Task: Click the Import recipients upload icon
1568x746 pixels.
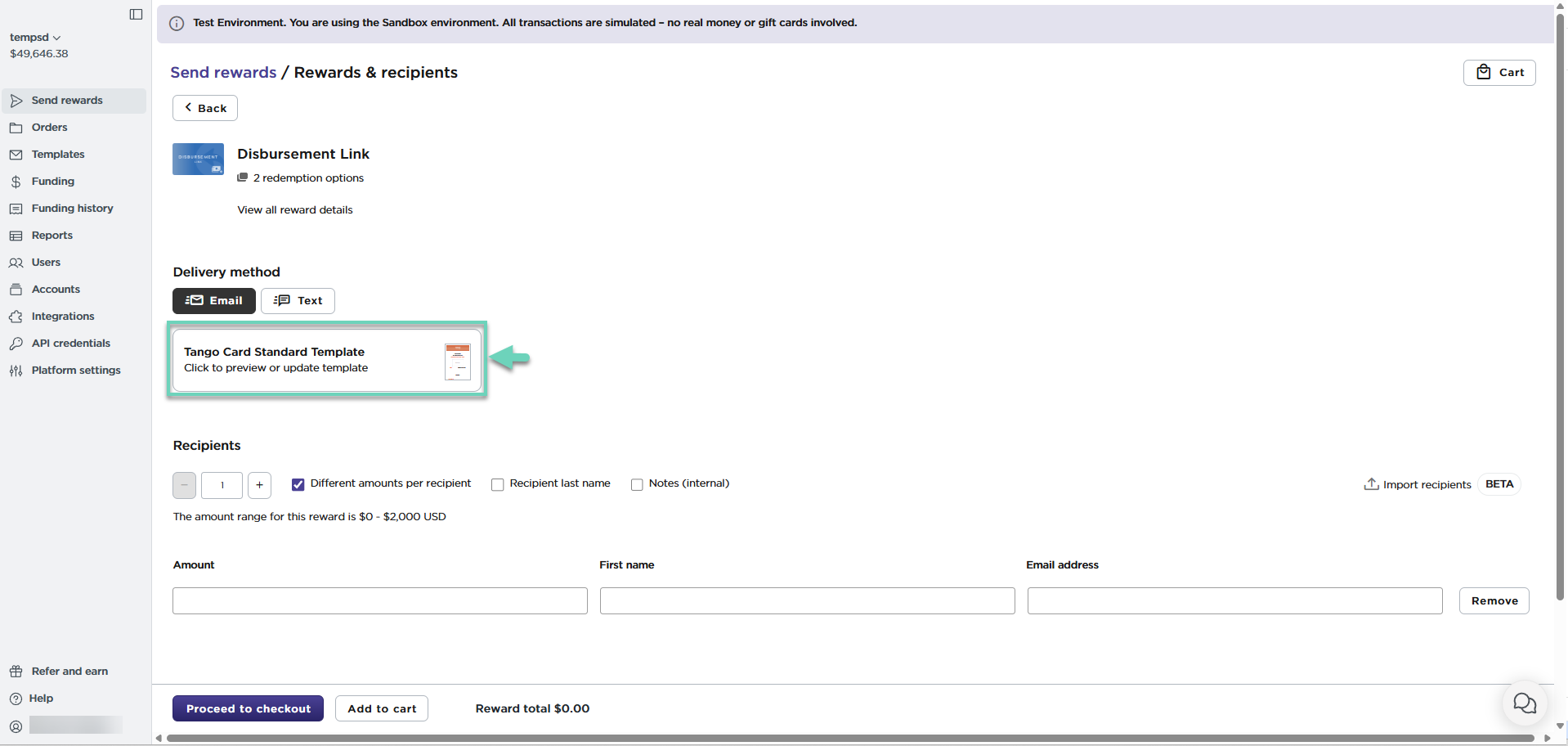Action: (x=1371, y=484)
